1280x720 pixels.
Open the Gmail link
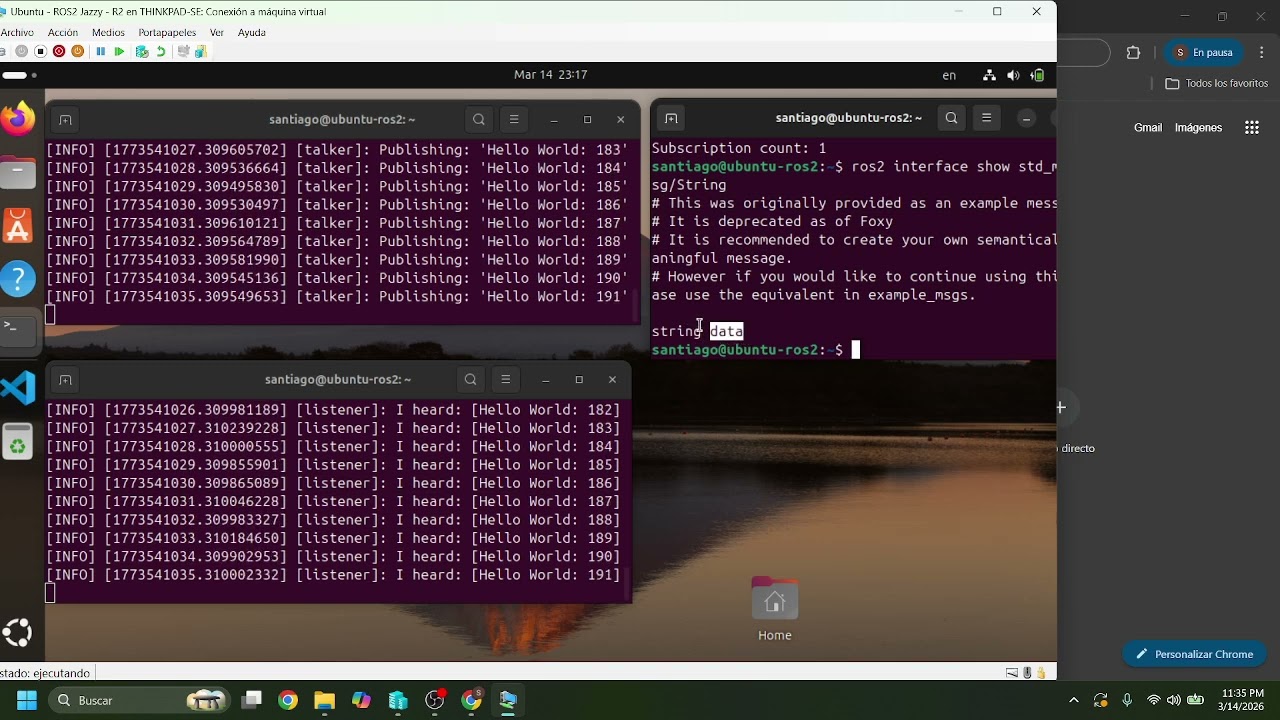pyautogui.click(x=1148, y=128)
